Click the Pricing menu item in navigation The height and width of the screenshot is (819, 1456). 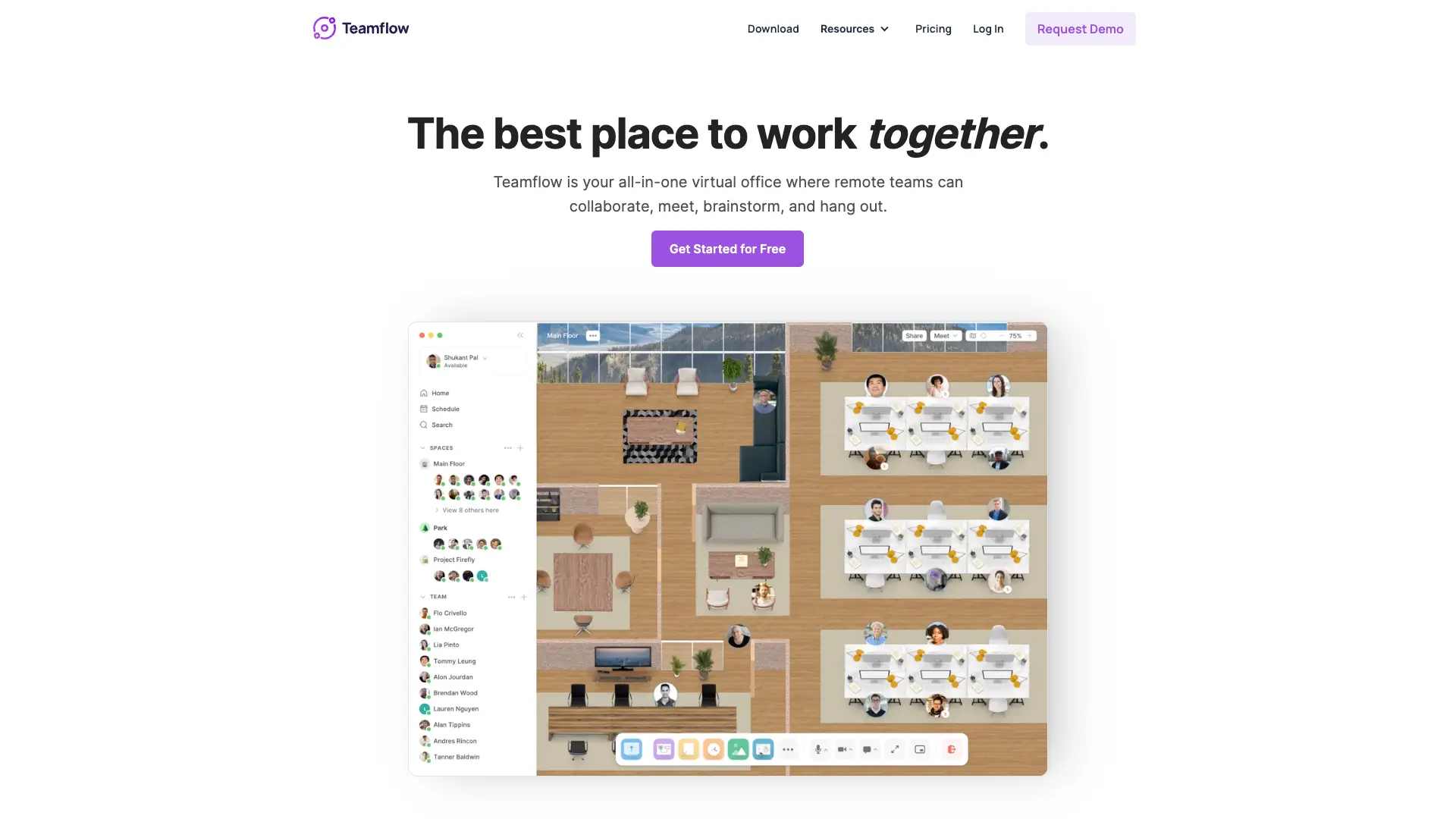[933, 28]
